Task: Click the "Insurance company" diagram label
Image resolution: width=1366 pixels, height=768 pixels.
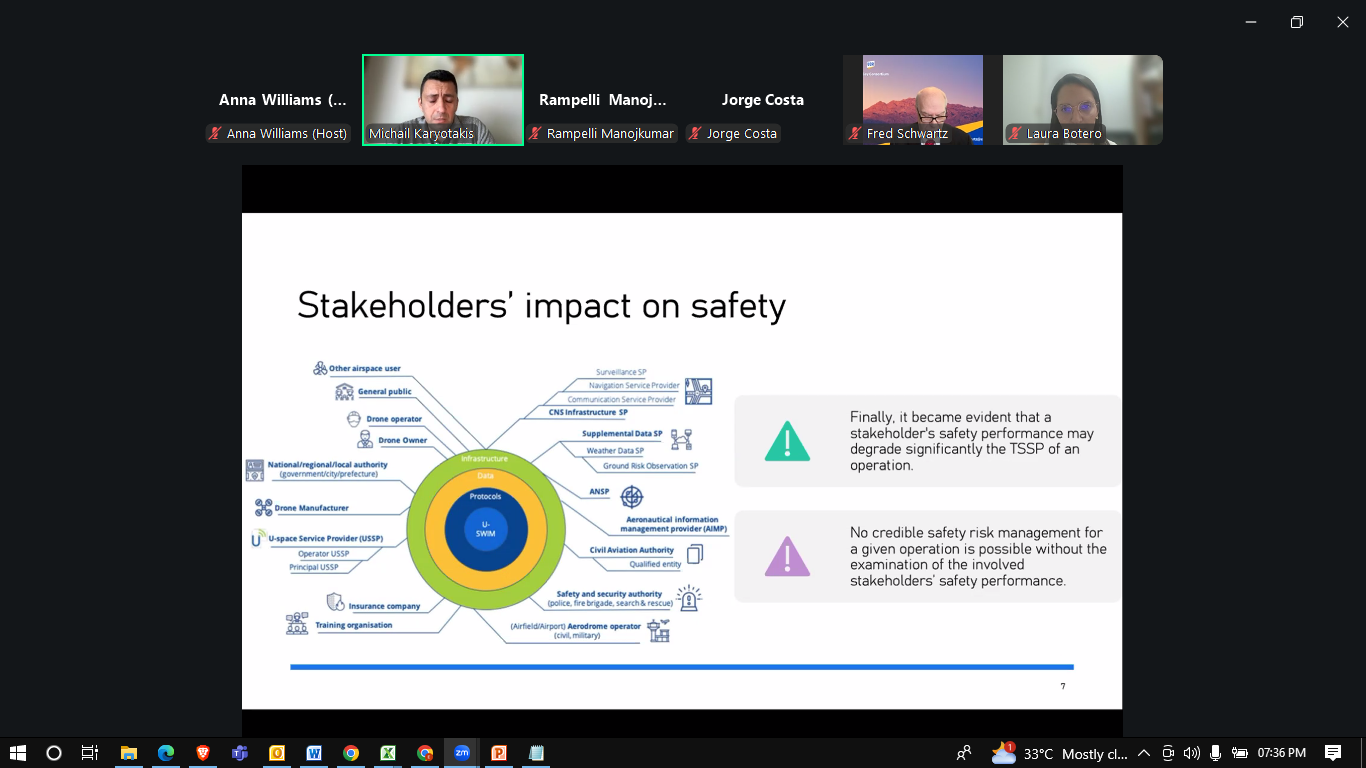Action: pos(385,606)
